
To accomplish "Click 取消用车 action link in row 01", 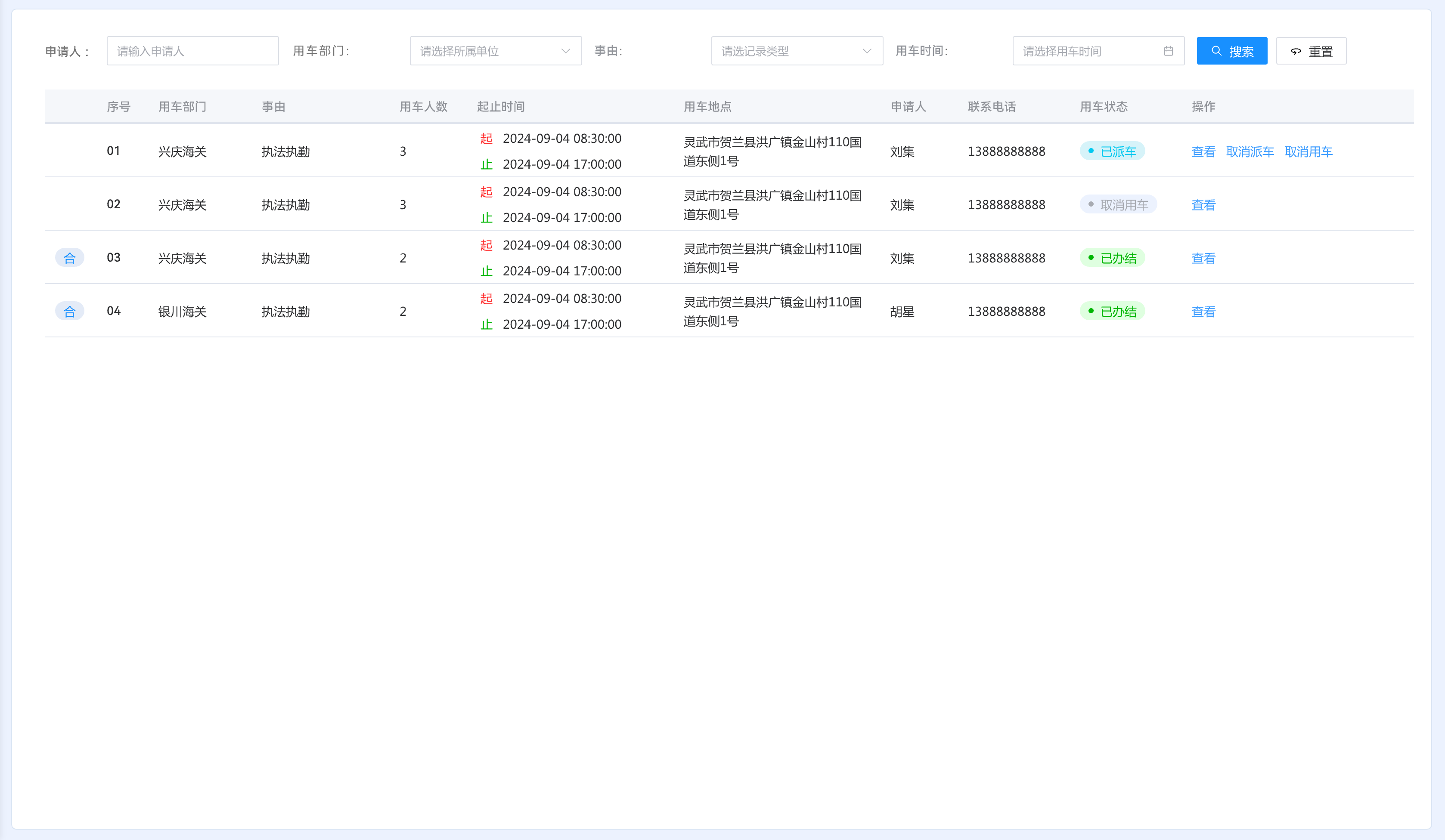I will click(x=1308, y=151).
